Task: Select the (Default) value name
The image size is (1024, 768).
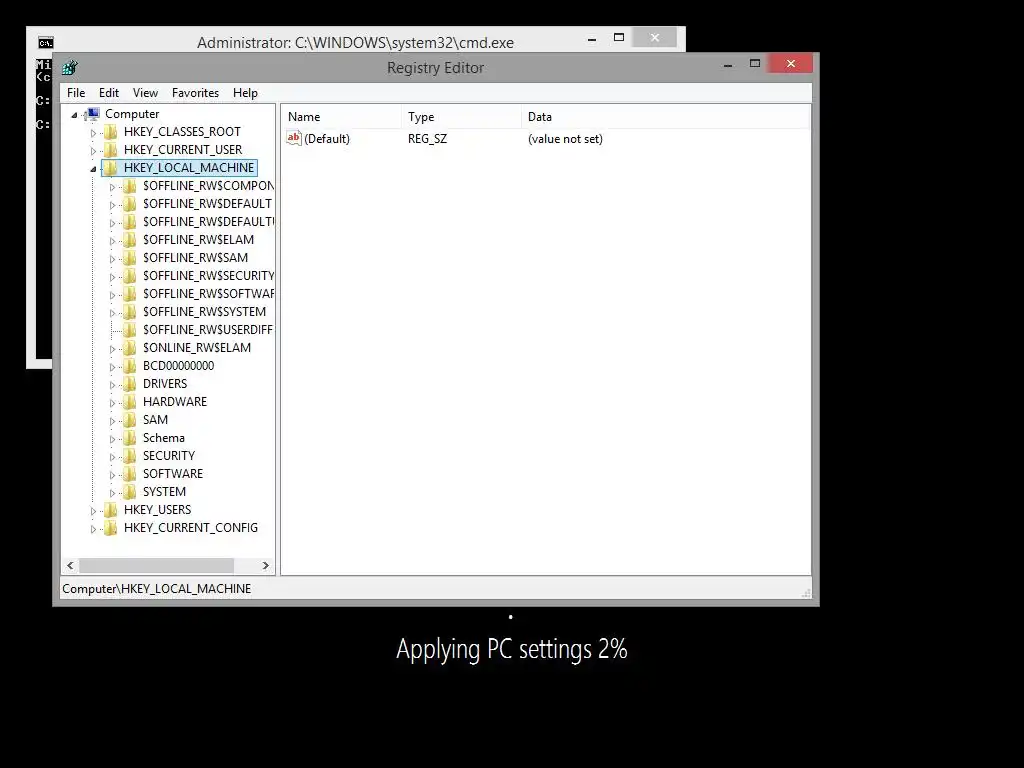Action: pyautogui.click(x=327, y=138)
